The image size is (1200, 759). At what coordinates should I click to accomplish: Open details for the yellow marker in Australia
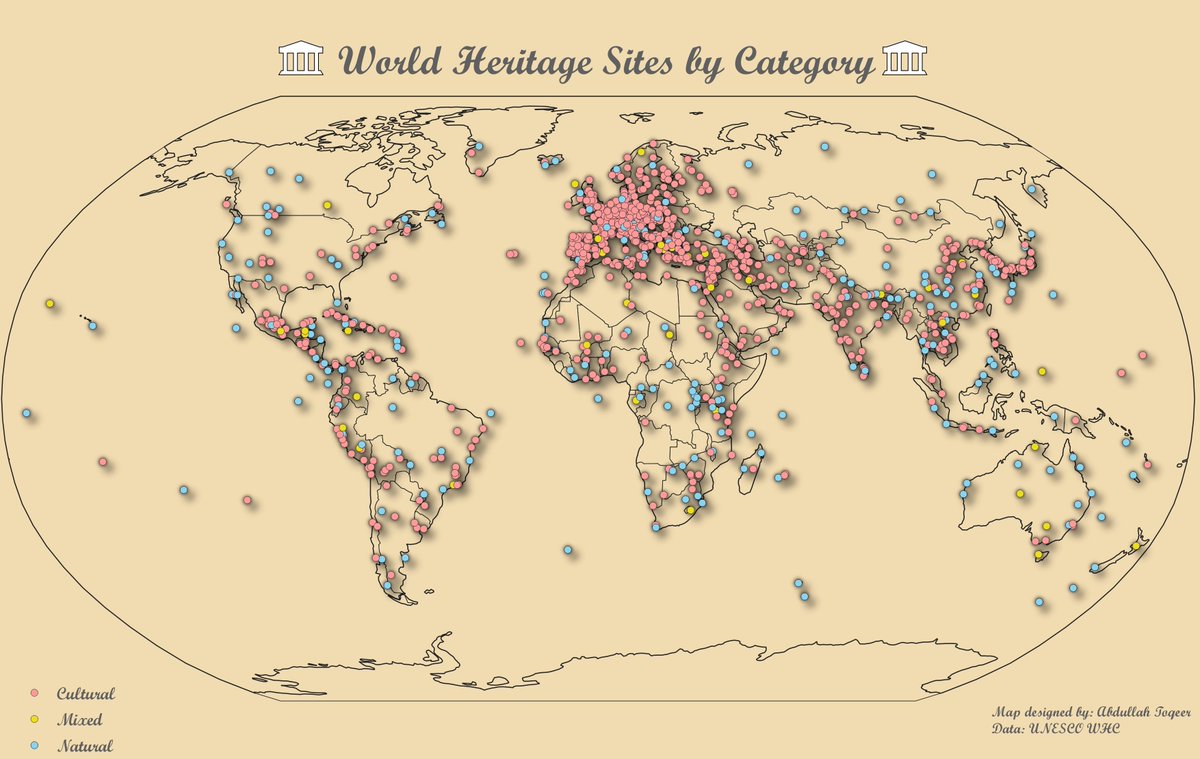tap(1021, 492)
